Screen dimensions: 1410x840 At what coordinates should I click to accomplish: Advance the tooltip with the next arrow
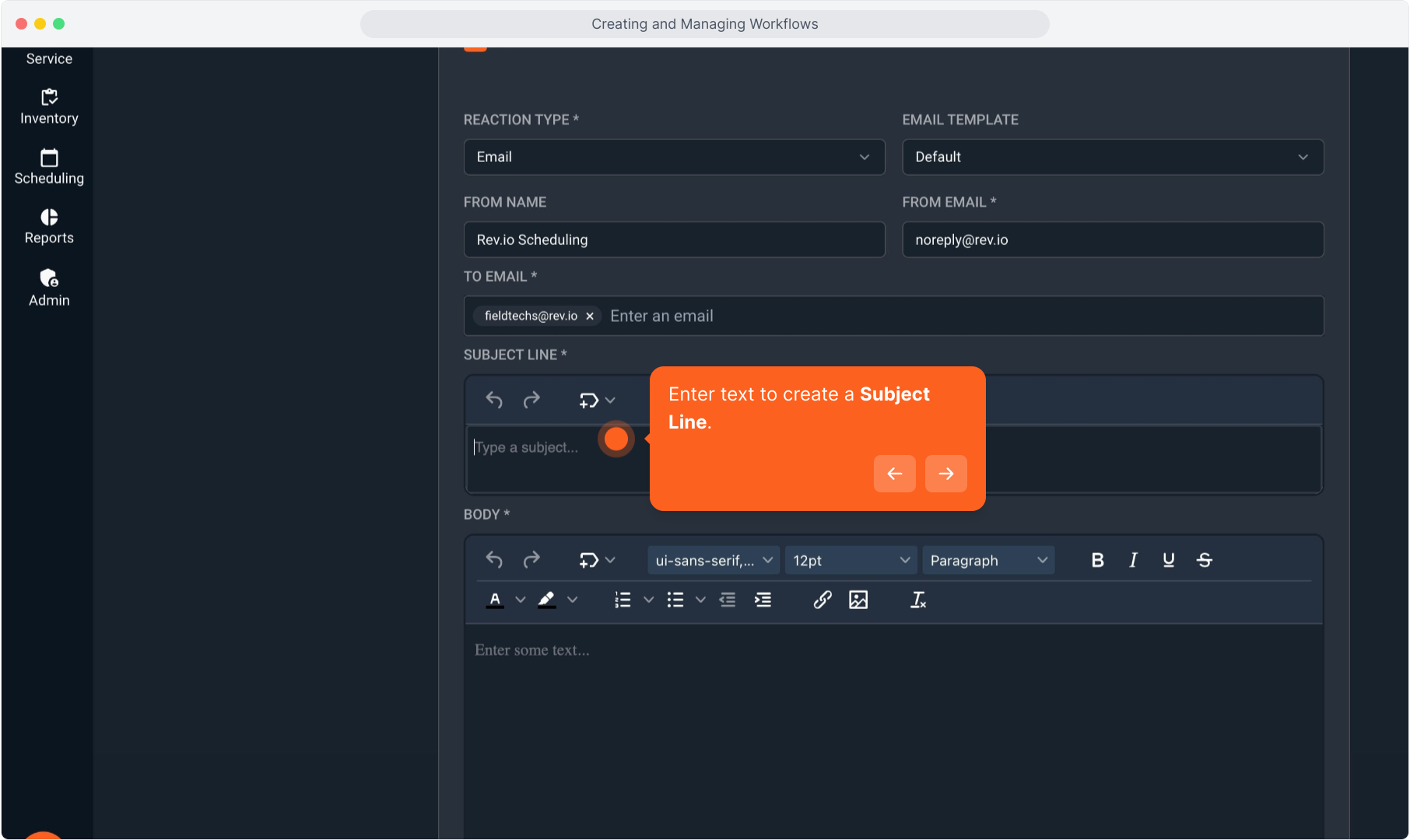click(945, 474)
